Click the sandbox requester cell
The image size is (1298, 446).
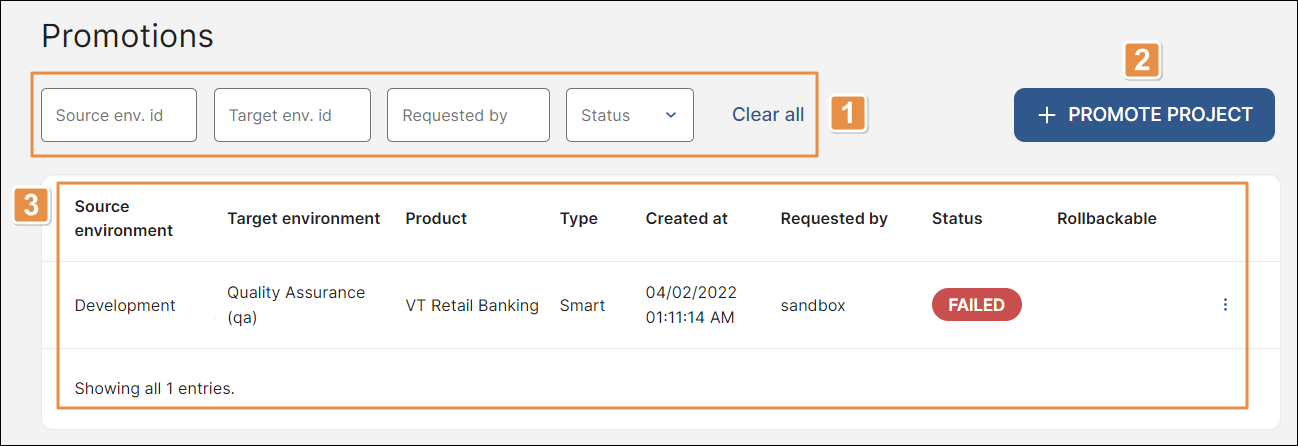[x=812, y=305]
